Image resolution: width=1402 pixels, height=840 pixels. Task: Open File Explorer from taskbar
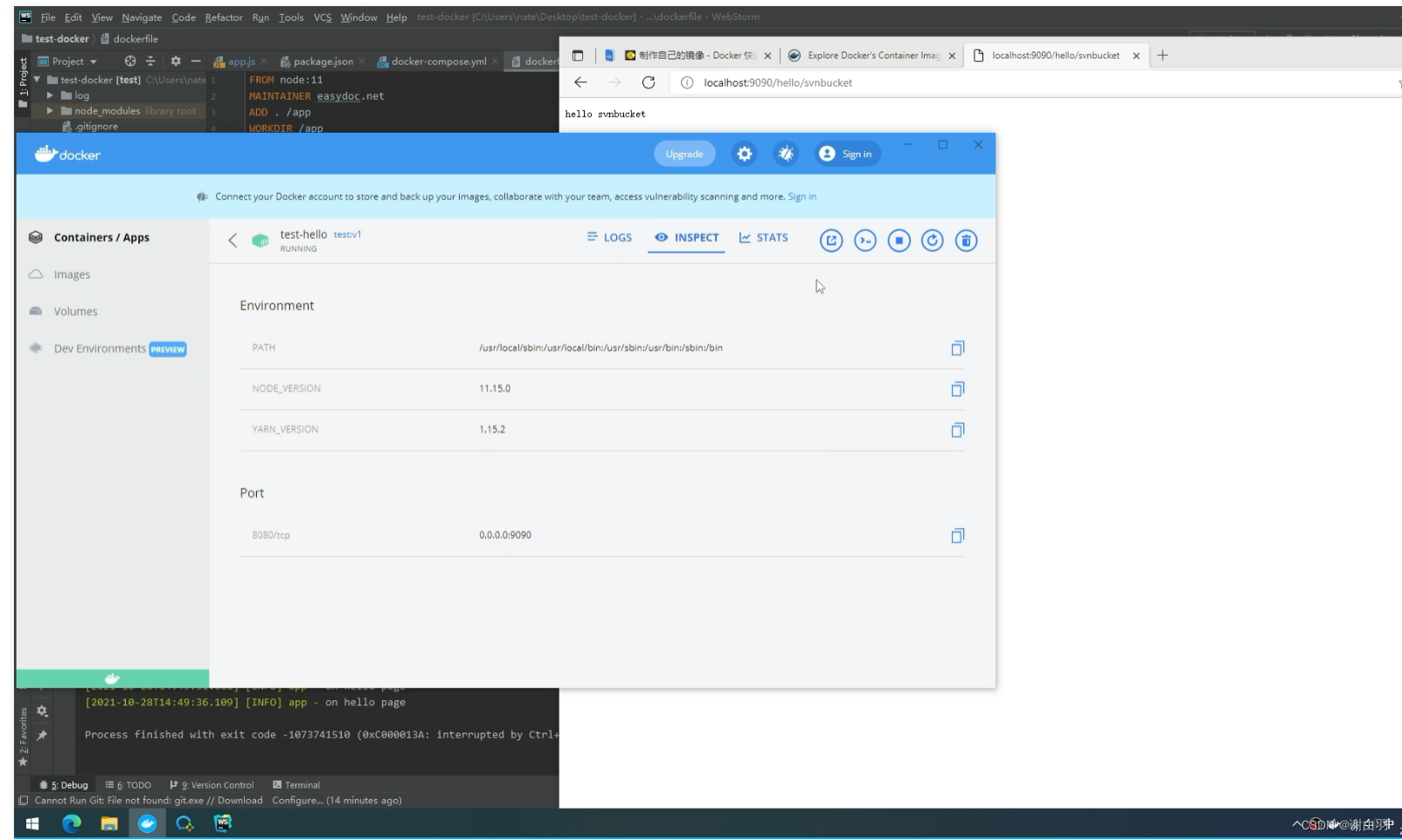[x=109, y=823]
